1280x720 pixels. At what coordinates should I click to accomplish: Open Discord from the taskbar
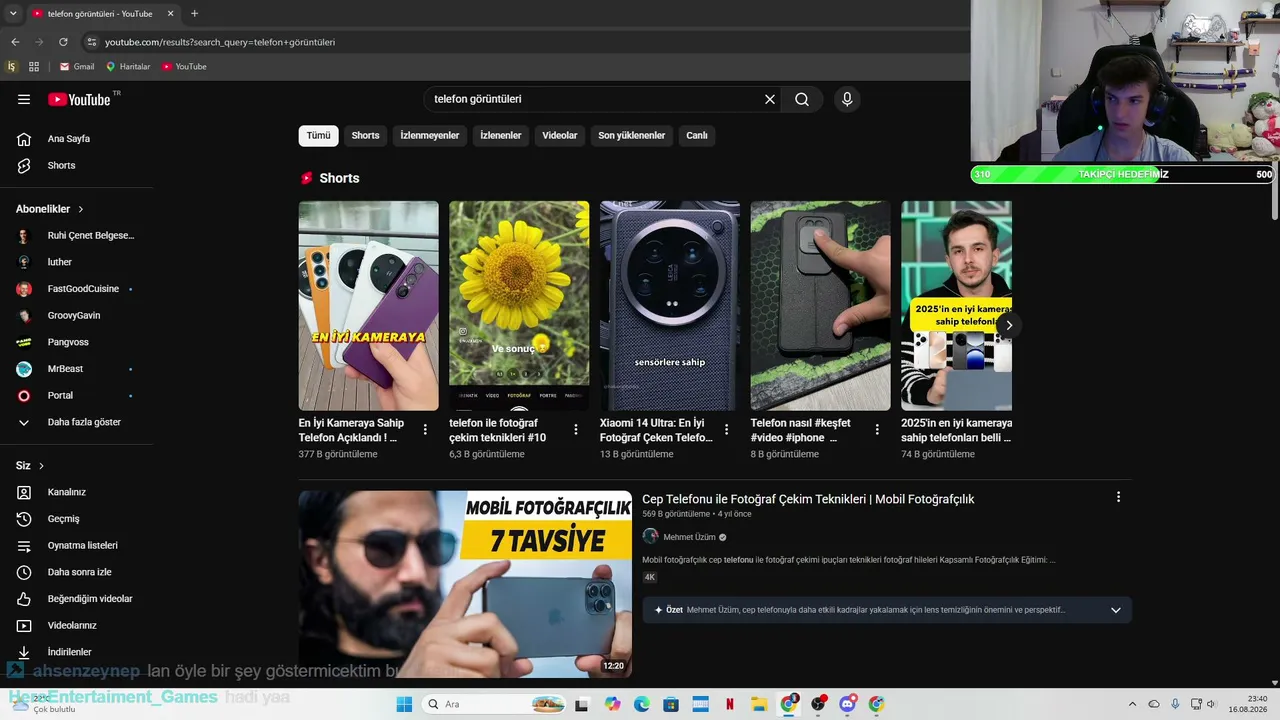(847, 704)
